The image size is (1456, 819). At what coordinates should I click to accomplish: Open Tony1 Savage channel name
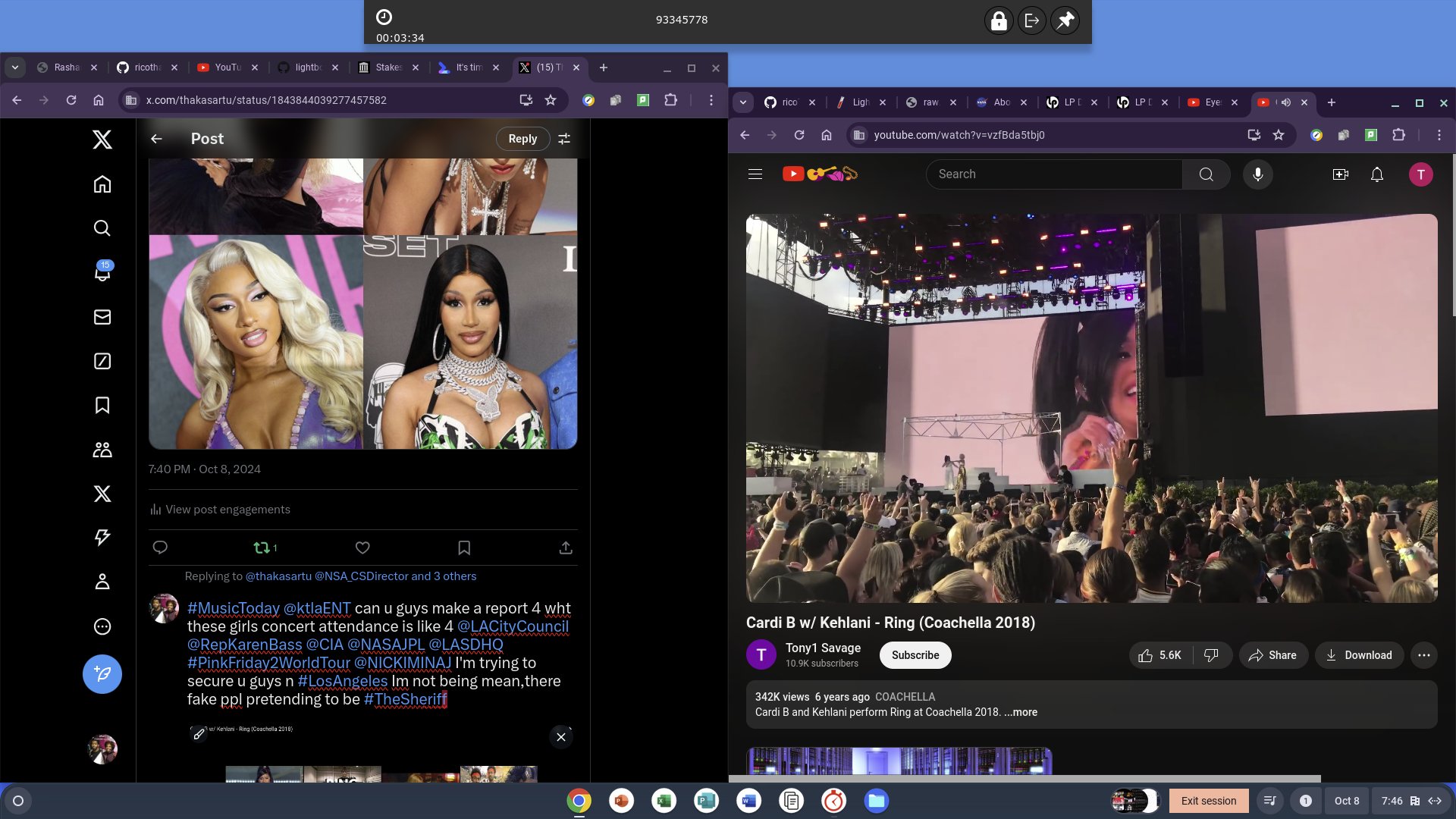click(823, 648)
